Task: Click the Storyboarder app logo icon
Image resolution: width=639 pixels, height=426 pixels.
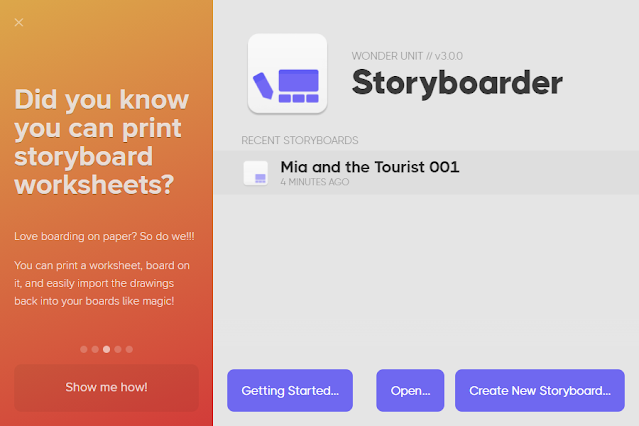Action: [287, 74]
